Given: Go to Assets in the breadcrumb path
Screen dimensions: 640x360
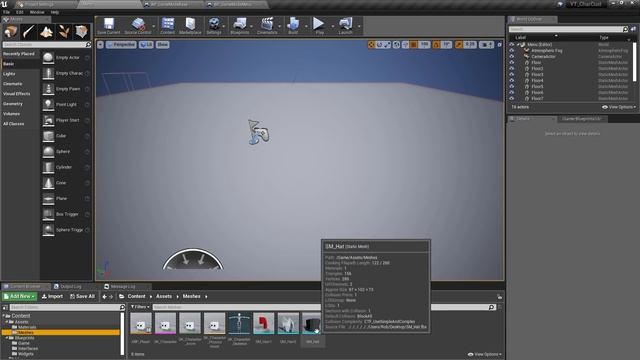Looking at the screenshot, I should (164, 296).
